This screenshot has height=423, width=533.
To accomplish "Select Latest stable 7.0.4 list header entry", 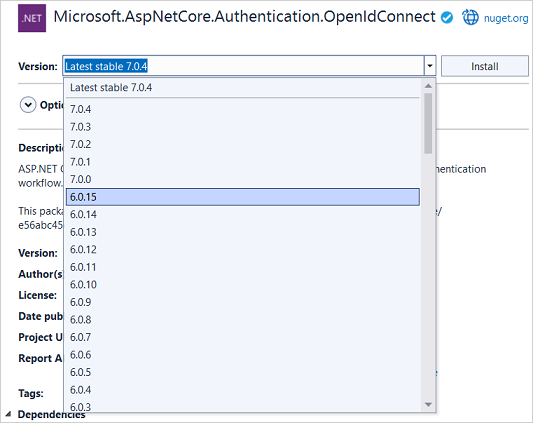I will point(243,88).
